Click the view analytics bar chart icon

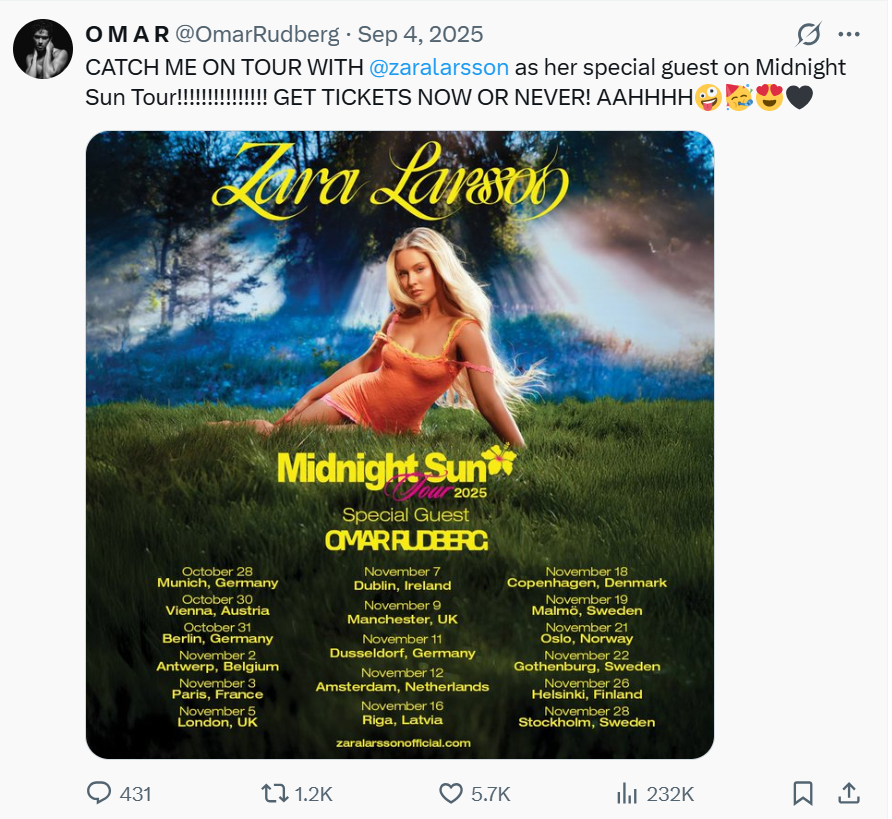[x=627, y=793]
